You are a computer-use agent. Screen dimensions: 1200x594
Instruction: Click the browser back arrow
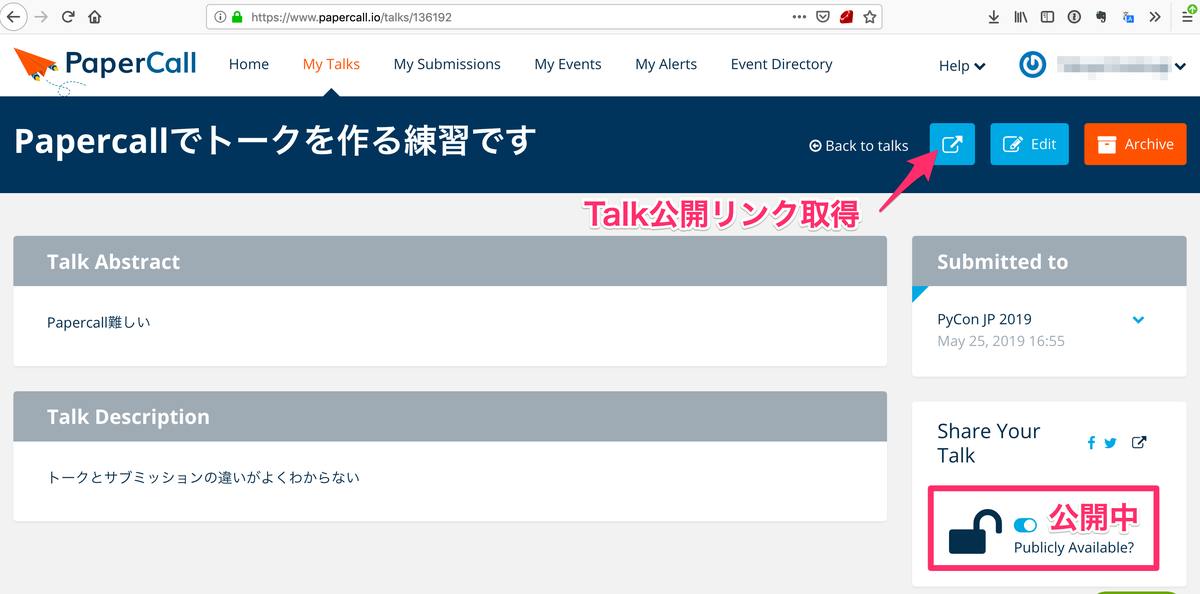(14, 17)
